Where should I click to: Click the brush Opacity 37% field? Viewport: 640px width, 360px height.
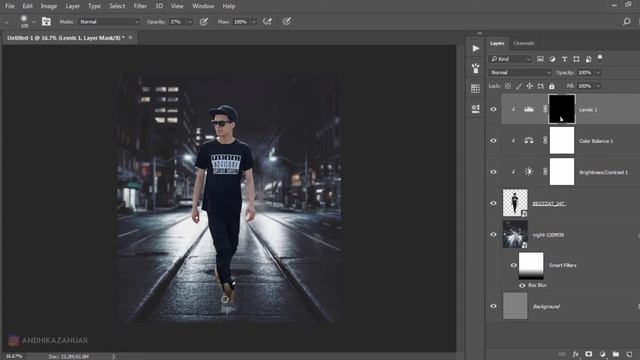[x=177, y=22]
